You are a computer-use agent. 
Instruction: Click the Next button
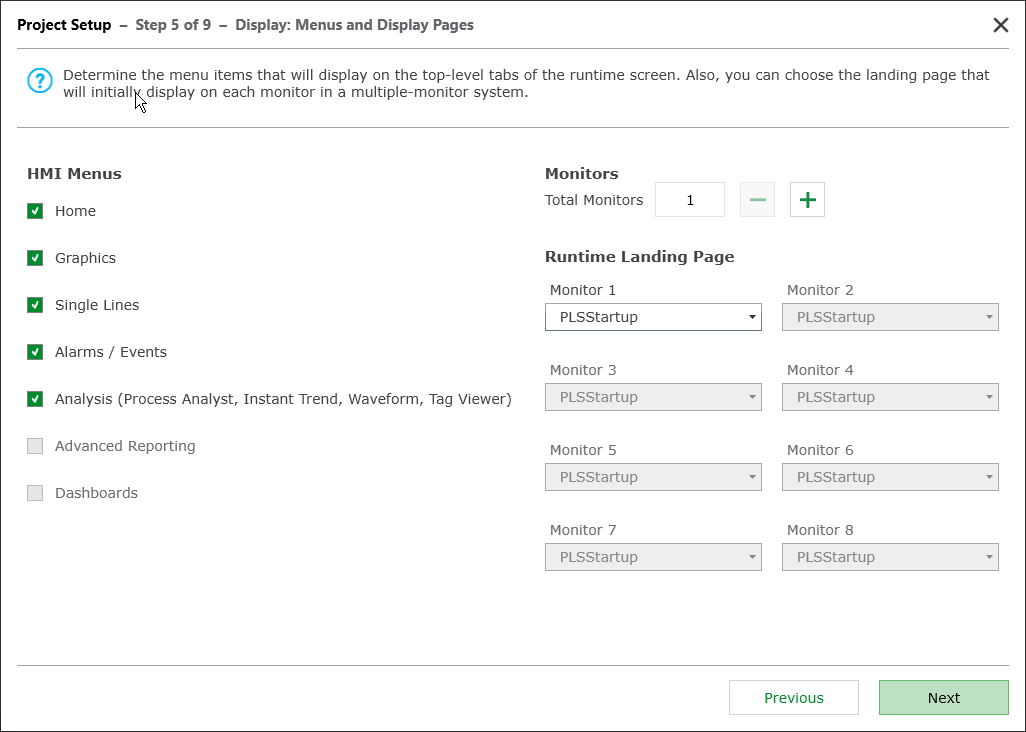coord(943,698)
